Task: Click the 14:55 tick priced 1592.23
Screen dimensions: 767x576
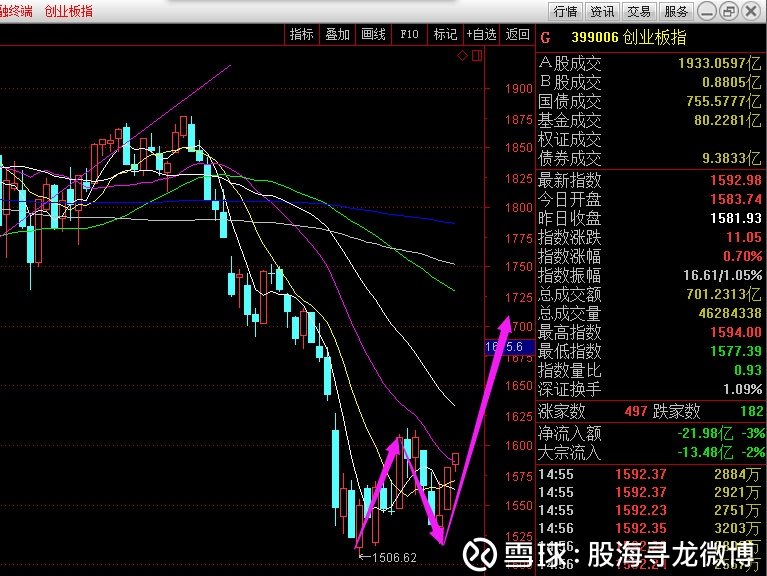Action: pyautogui.click(x=650, y=510)
